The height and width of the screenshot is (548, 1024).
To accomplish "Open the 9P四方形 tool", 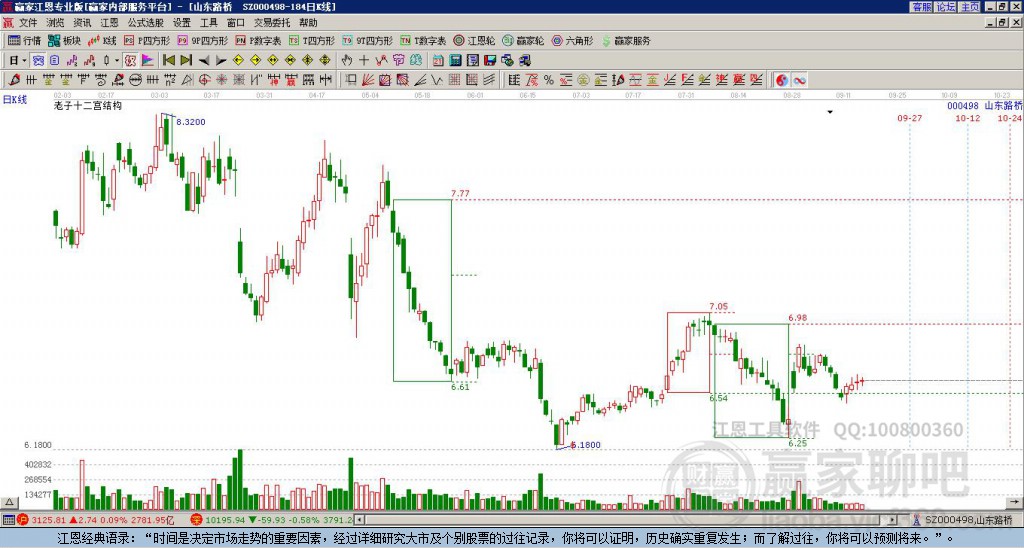I will [x=203, y=40].
